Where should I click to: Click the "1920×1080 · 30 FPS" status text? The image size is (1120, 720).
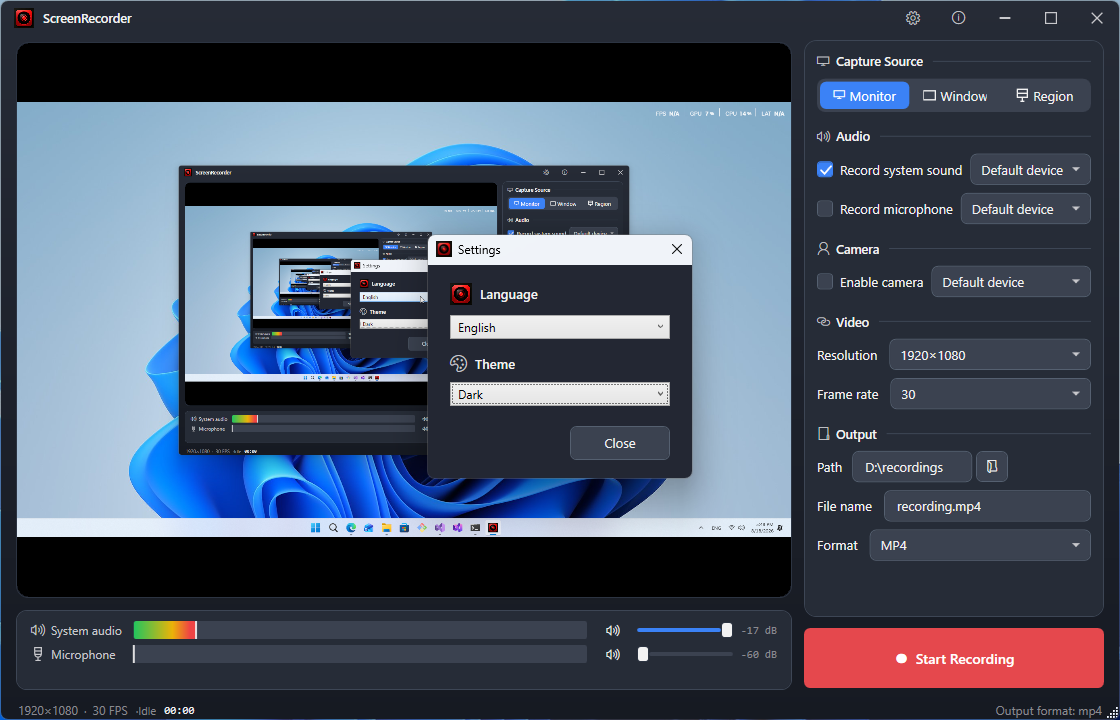tap(73, 711)
